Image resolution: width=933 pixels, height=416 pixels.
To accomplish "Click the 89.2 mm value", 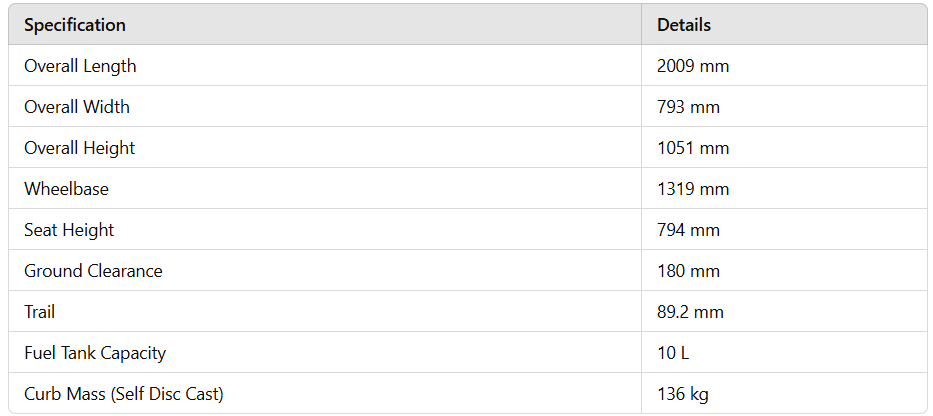I will 690,312.
